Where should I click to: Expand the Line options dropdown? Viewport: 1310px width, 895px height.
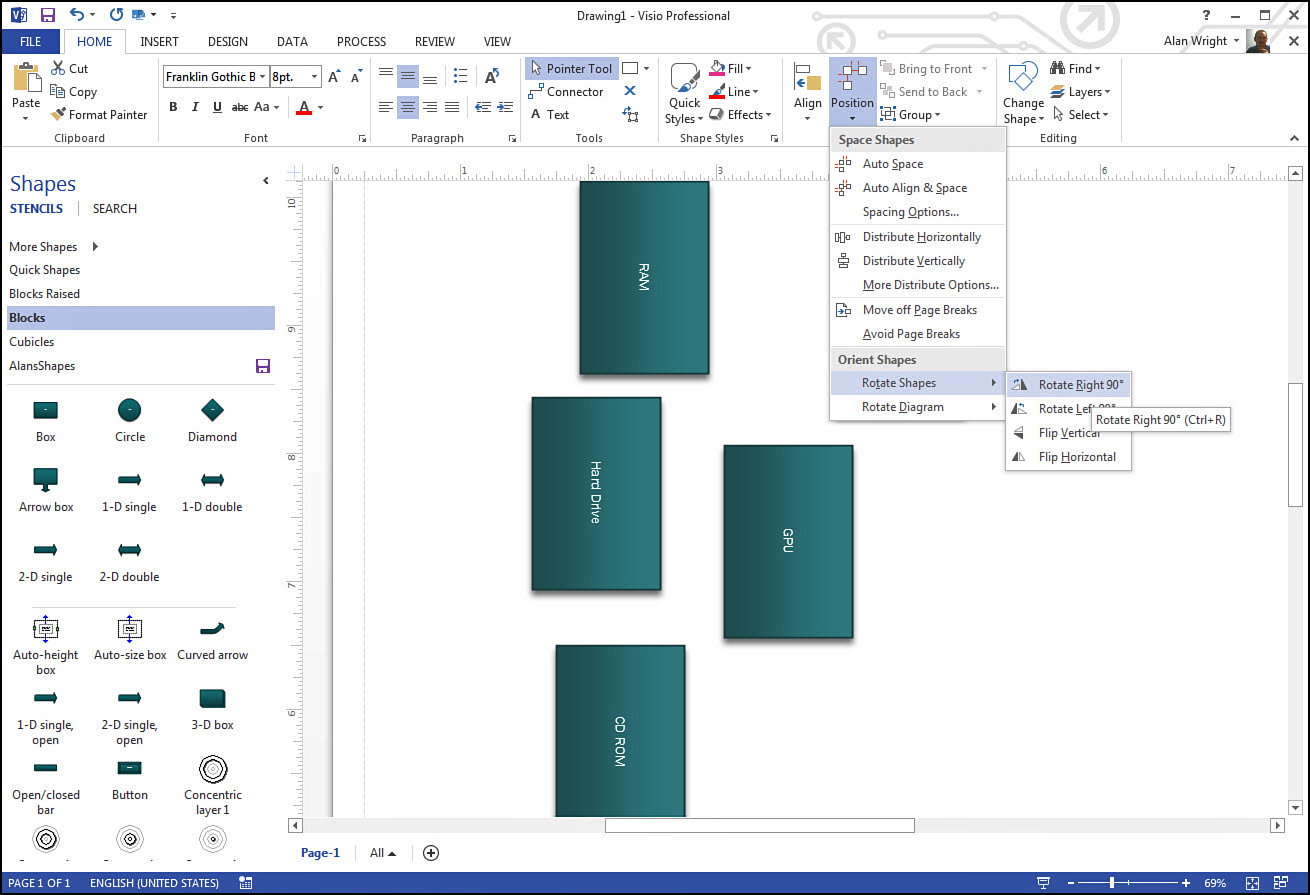tap(755, 92)
